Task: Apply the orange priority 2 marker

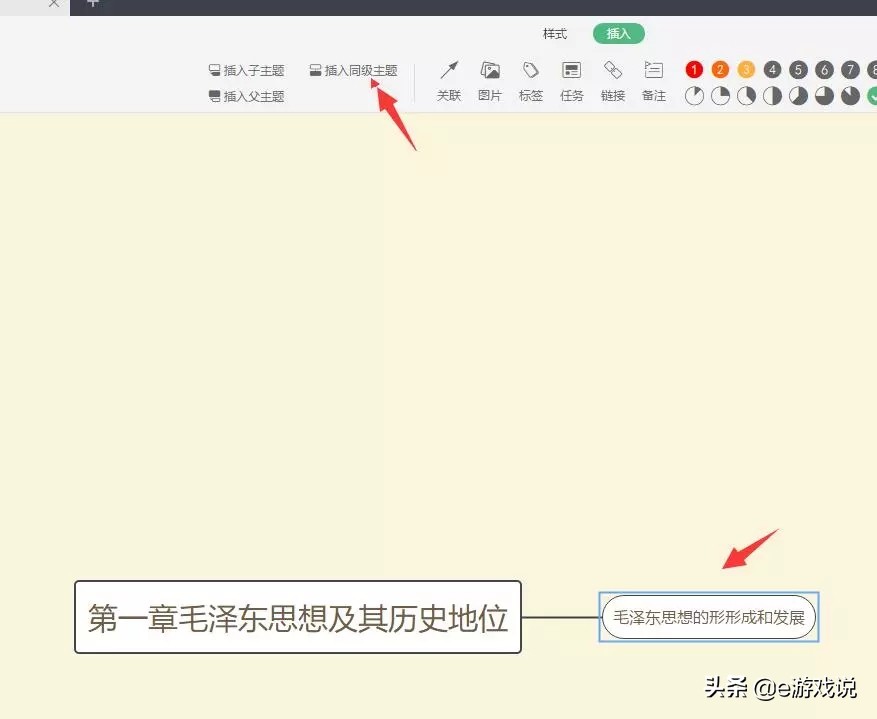Action: [x=720, y=70]
